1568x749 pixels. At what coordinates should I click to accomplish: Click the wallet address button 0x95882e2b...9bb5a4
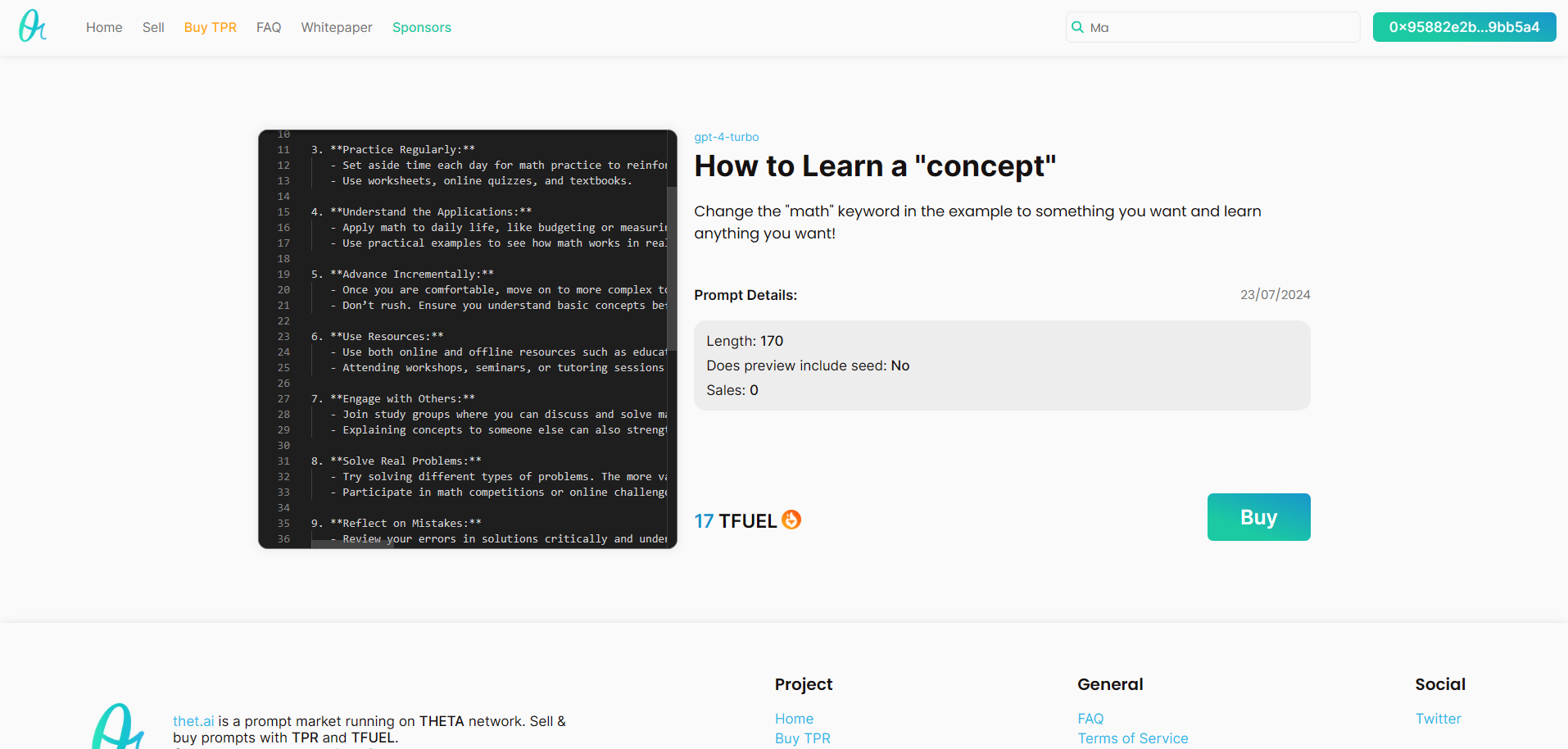(1464, 27)
